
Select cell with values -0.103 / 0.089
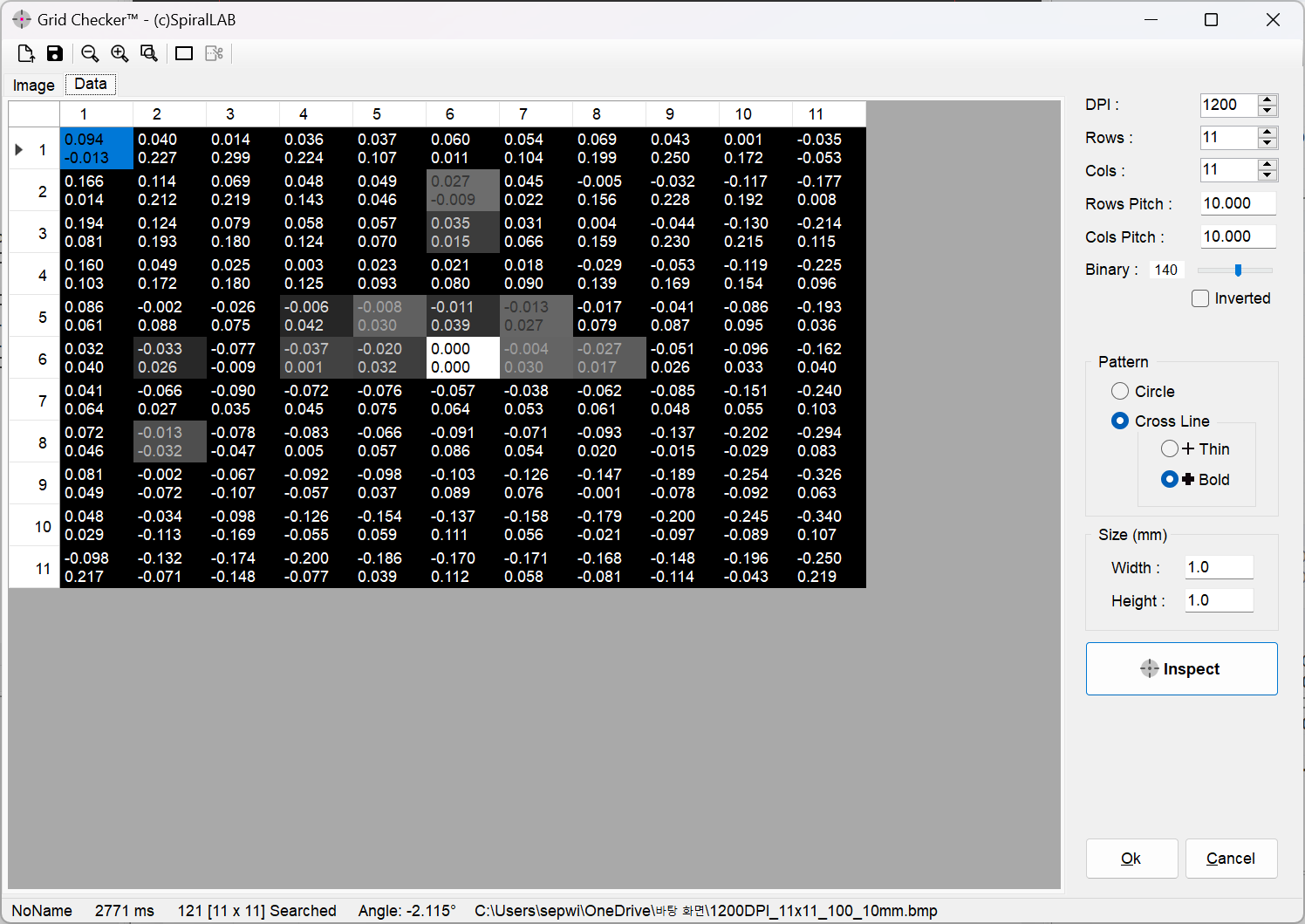pos(463,483)
